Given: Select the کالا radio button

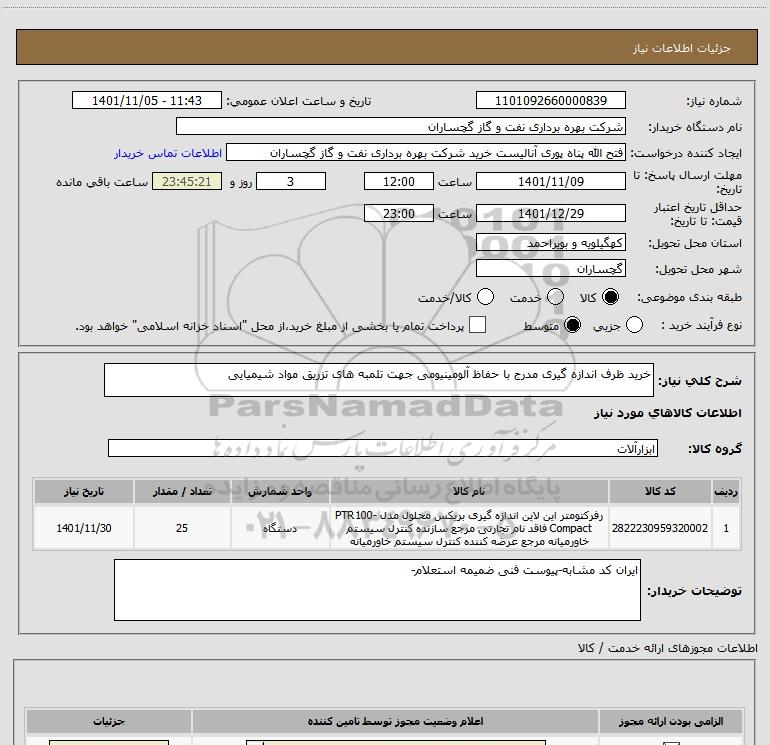Looking at the screenshot, I should tap(610, 297).
